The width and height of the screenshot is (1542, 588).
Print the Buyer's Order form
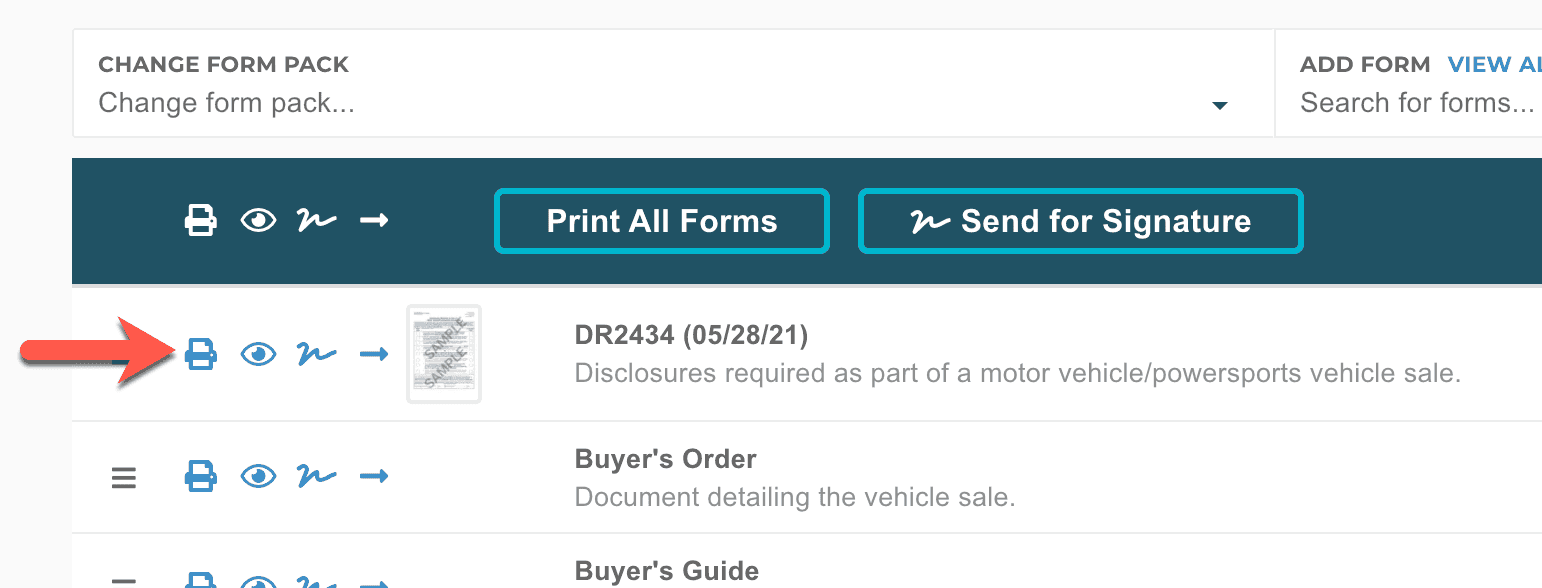[x=201, y=476]
